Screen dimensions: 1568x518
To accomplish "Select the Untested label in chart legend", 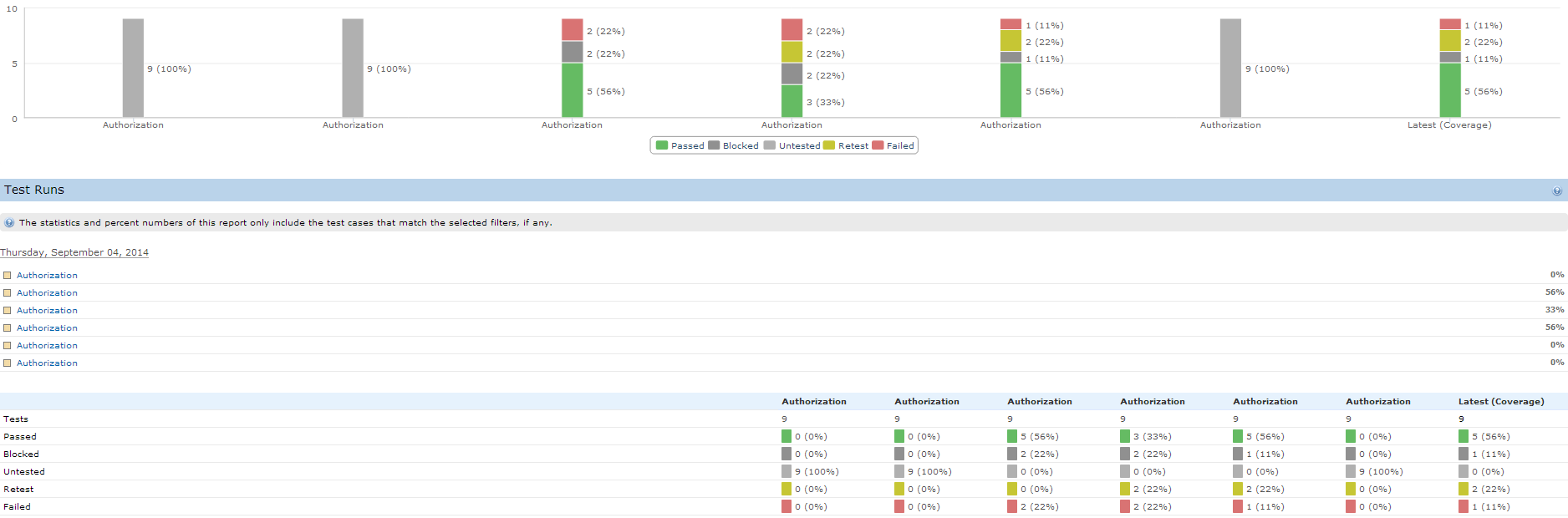I will click(x=799, y=146).
